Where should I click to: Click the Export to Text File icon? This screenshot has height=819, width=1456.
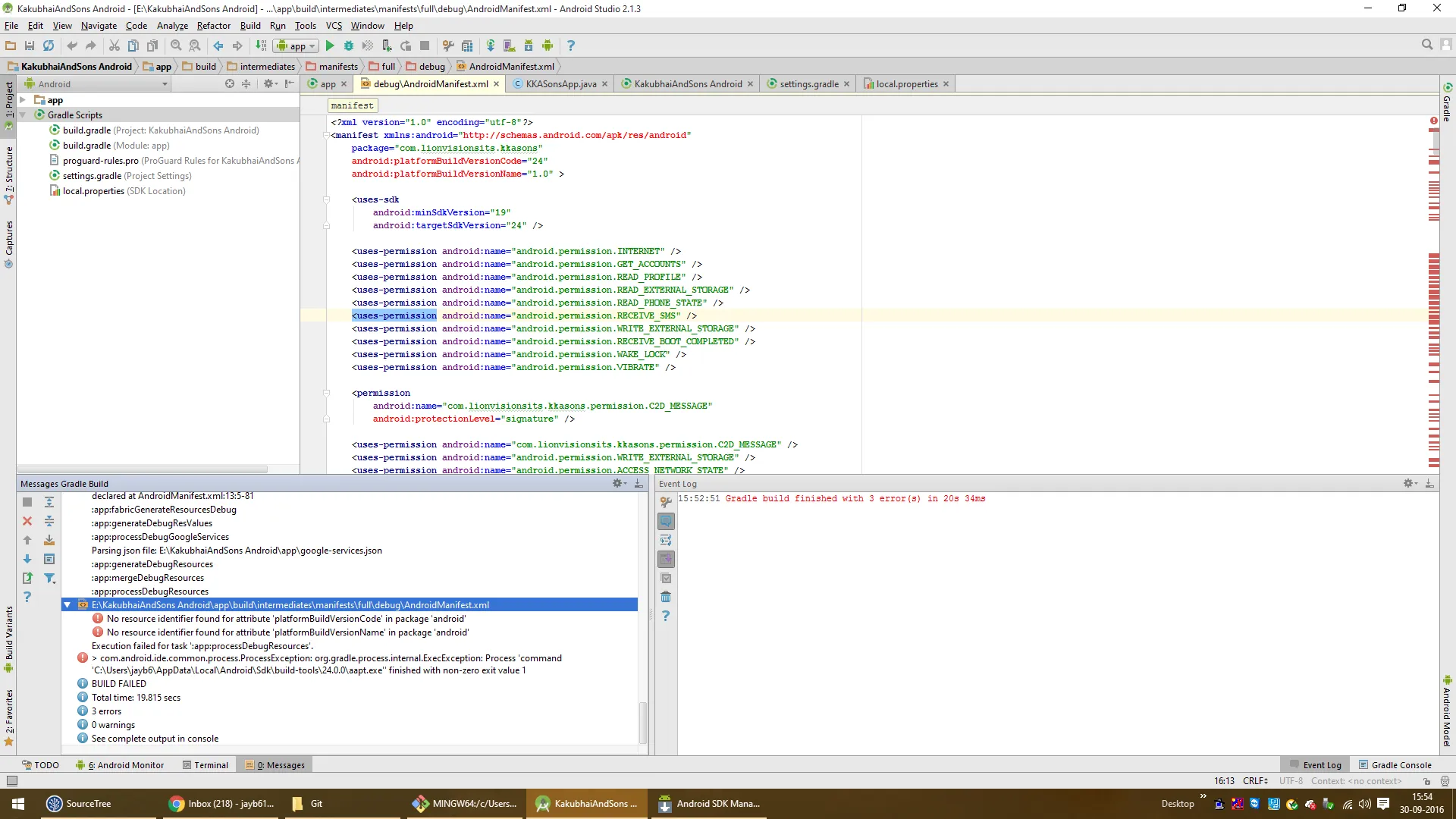pos(27,578)
